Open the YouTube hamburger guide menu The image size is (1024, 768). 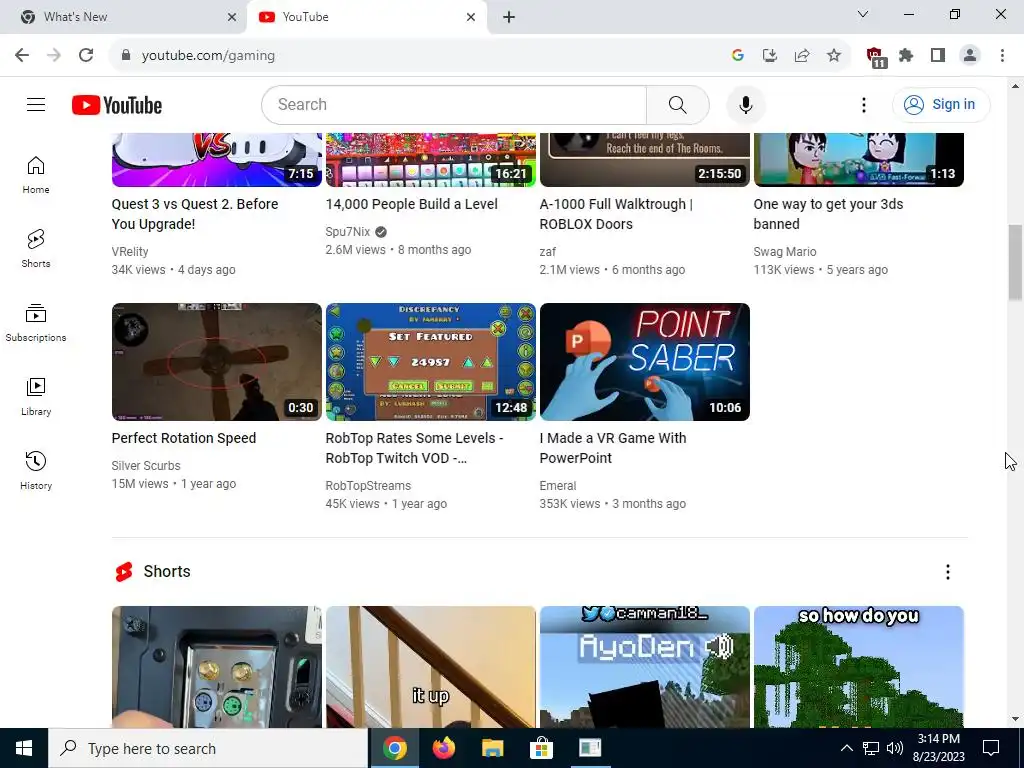pos(36,104)
